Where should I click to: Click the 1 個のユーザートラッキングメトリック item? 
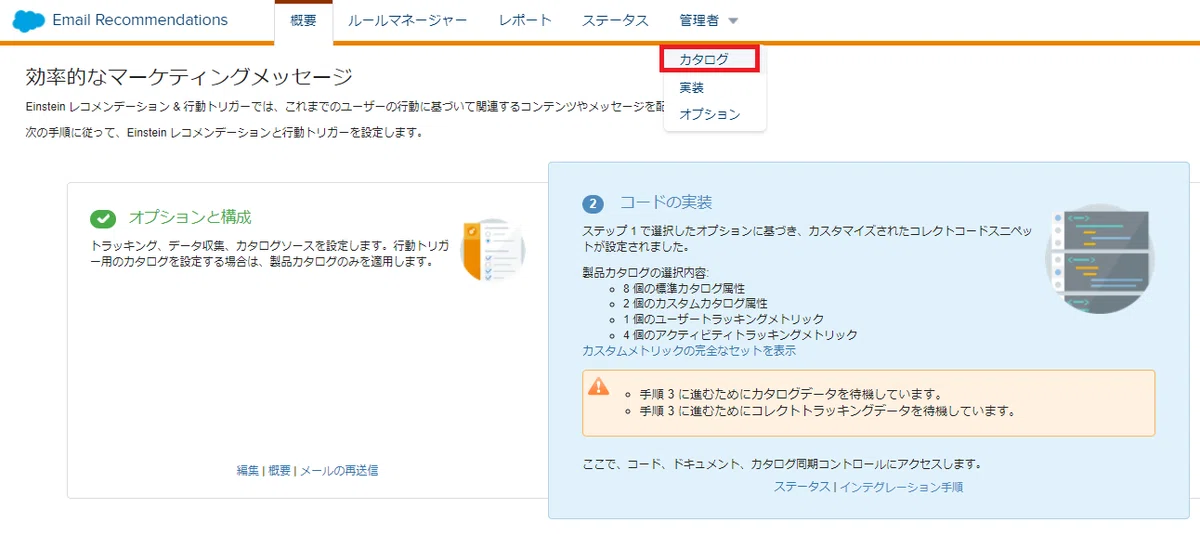point(723,319)
